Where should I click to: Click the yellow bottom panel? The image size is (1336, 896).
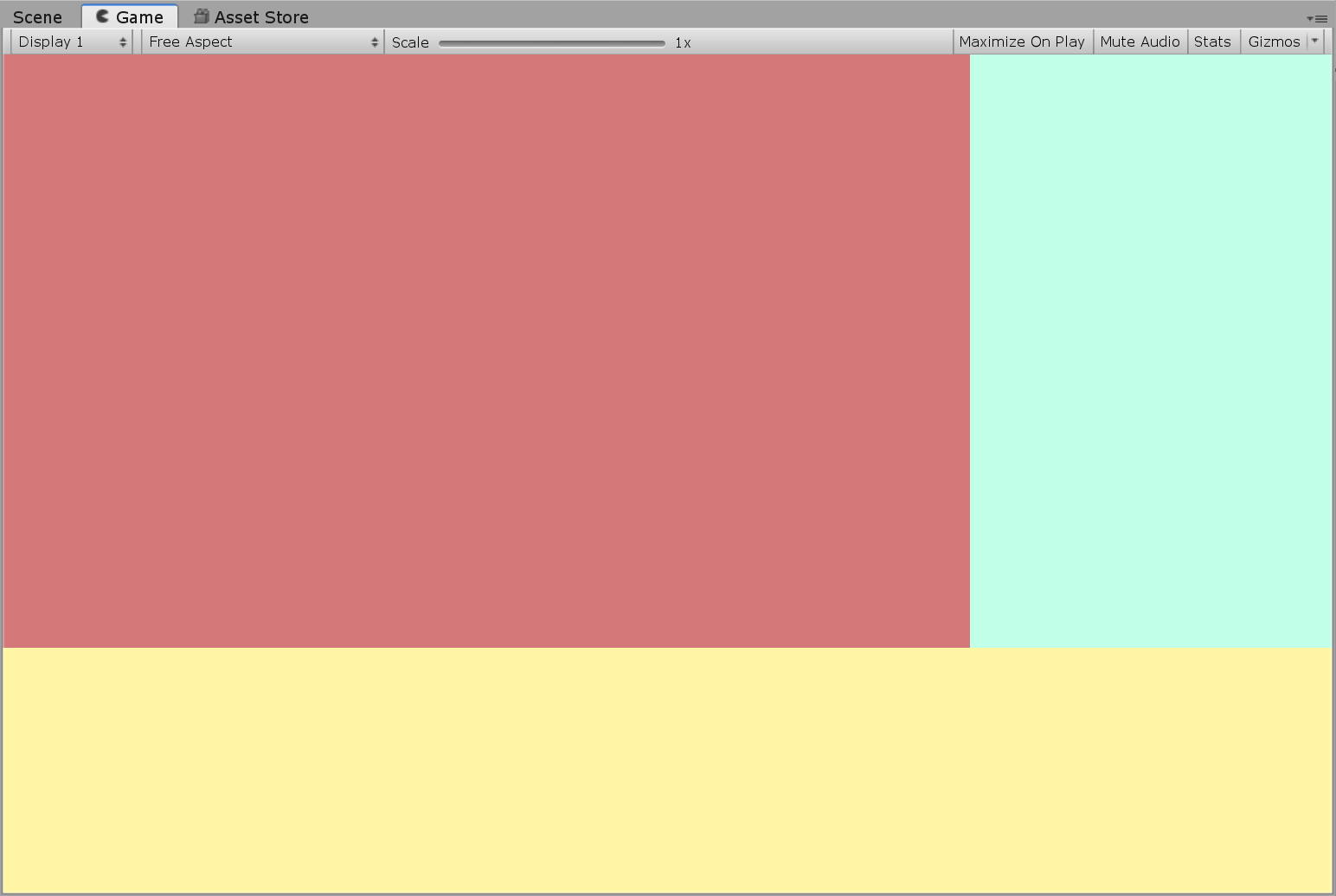667,771
